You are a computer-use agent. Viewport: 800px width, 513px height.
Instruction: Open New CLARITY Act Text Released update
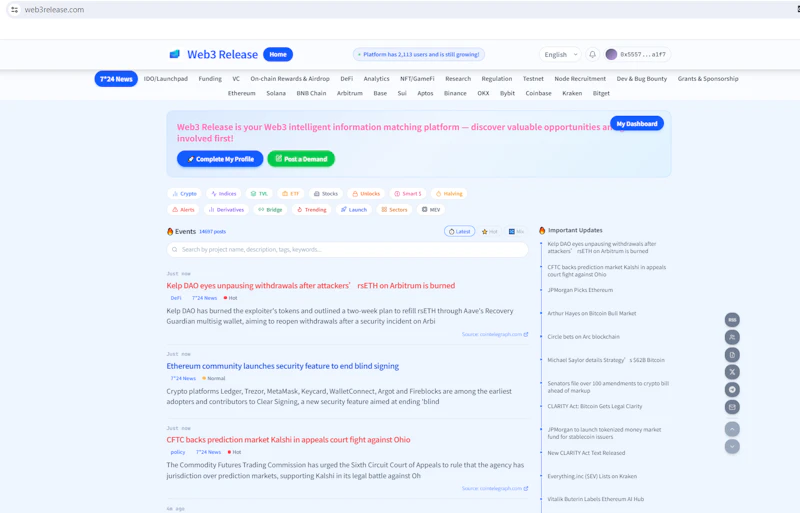[586, 453]
